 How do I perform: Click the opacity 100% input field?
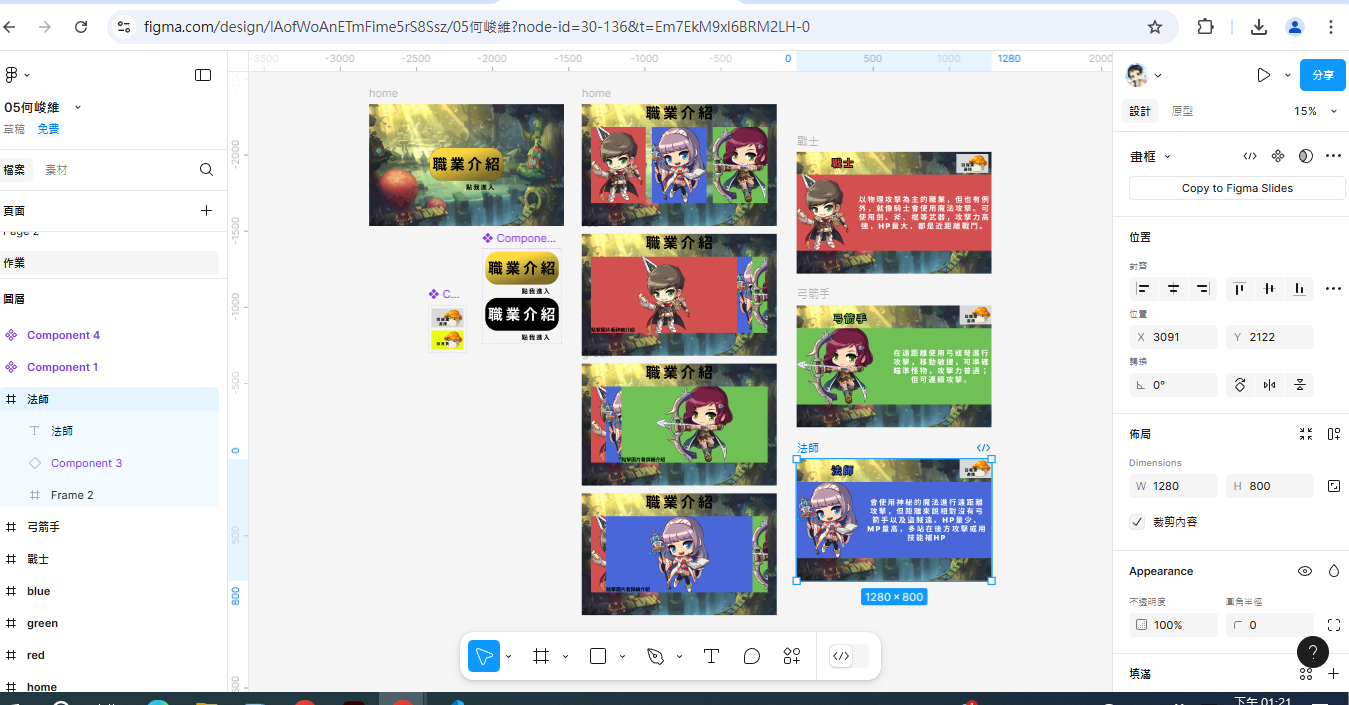pos(1173,625)
